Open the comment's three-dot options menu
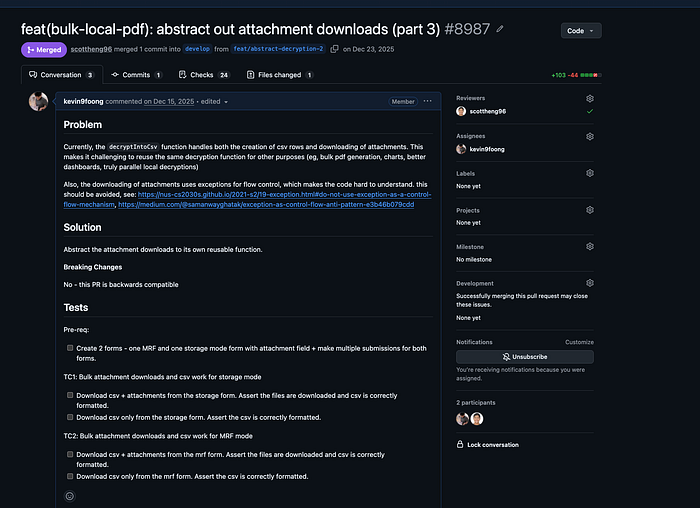The height and width of the screenshot is (508, 700). [427, 101]
